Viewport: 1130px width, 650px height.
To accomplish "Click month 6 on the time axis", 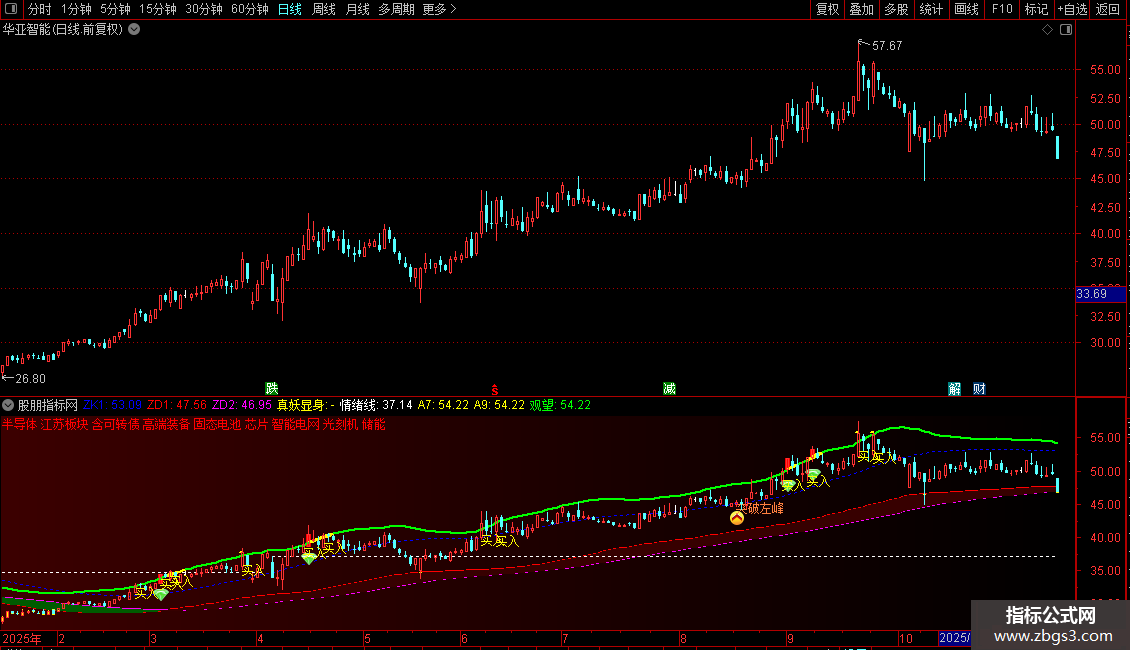I will click(x=464, y=638).
